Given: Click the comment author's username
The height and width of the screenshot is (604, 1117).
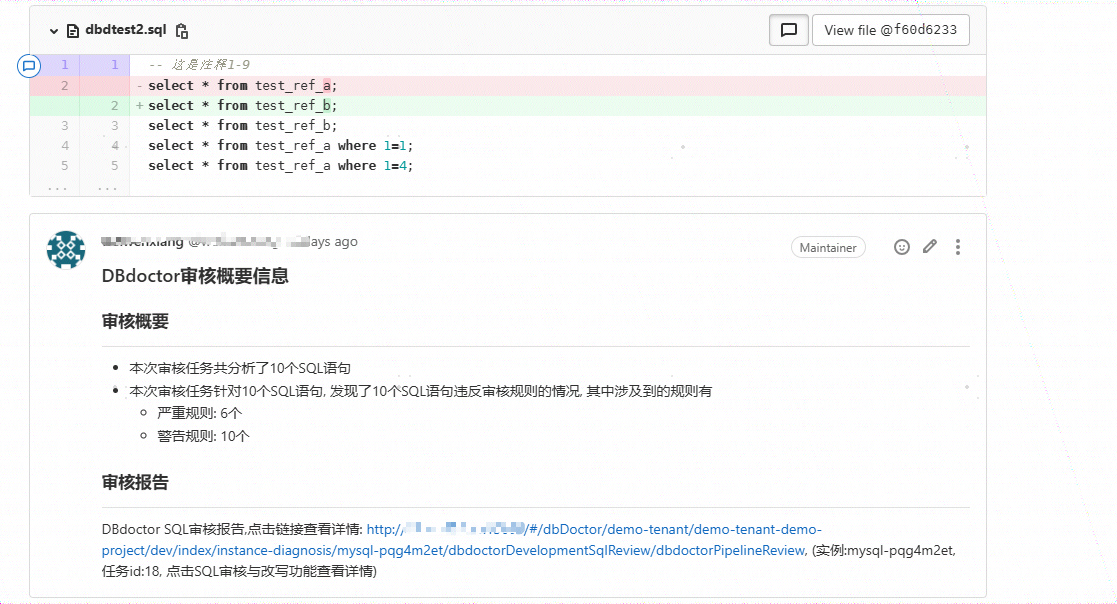Looking at the screenshot, I should (142, 242).
